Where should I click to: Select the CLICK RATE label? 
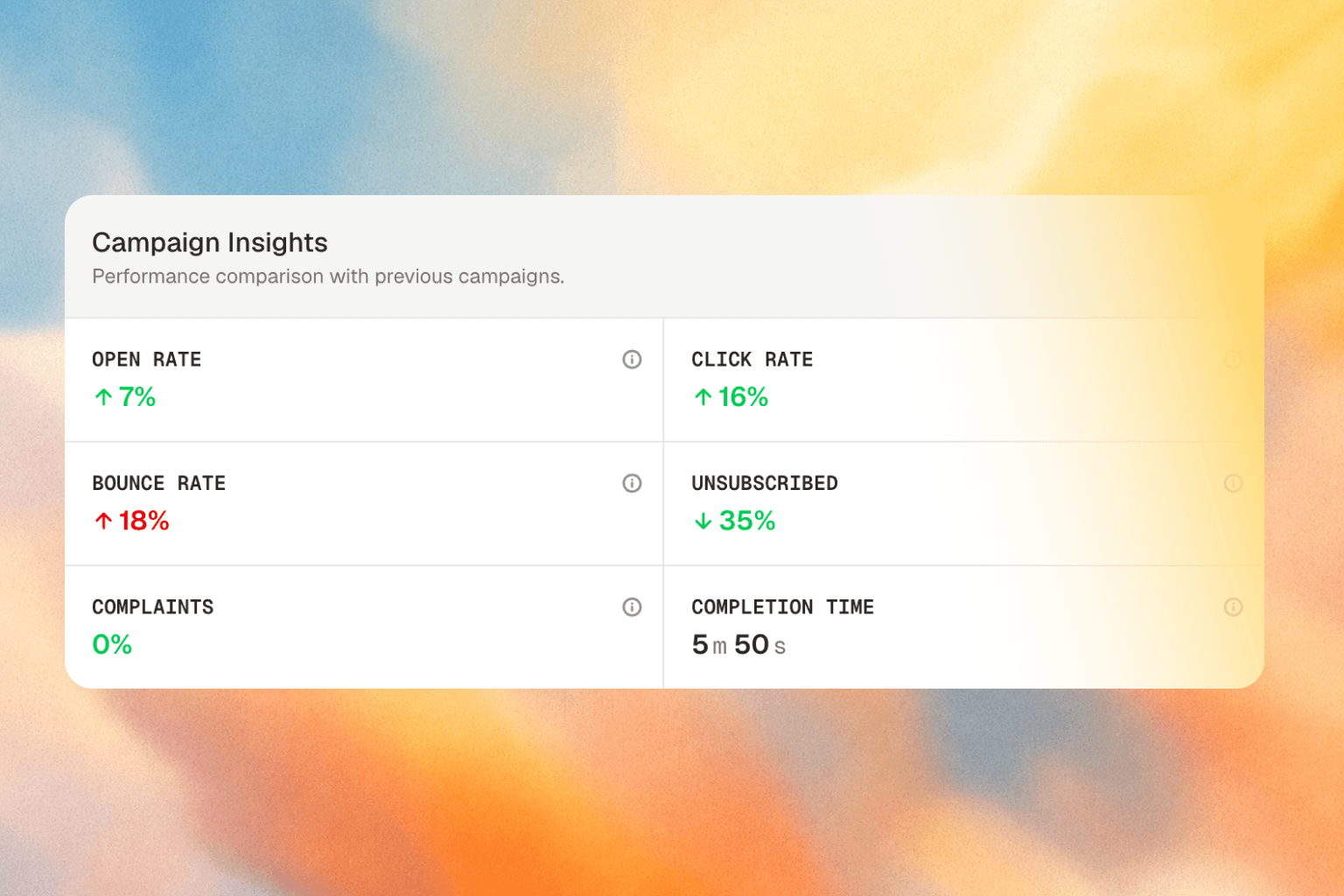click(752, 360)
